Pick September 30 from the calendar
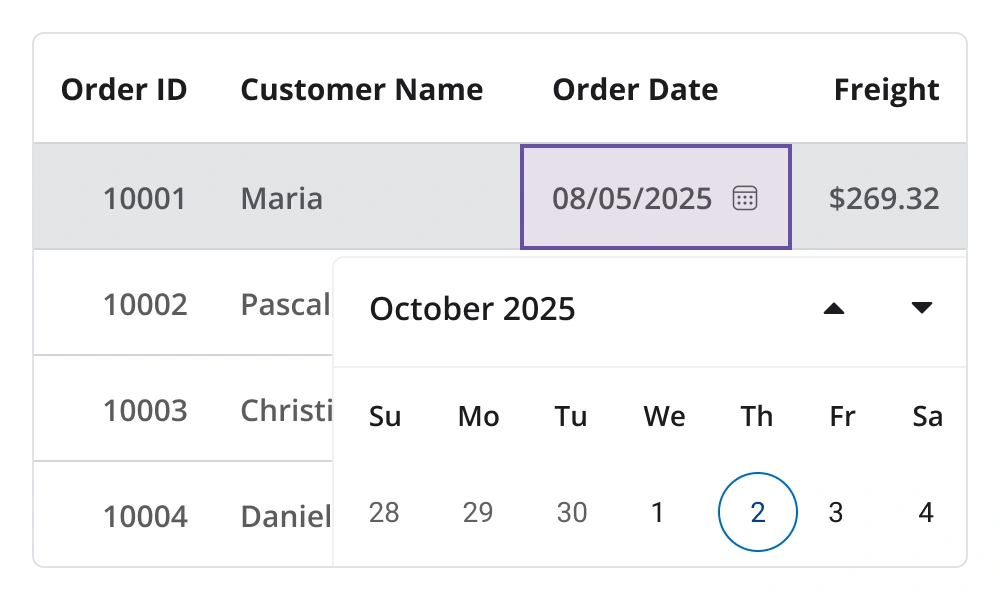The image size is (1000, 600). click(571, 512)
